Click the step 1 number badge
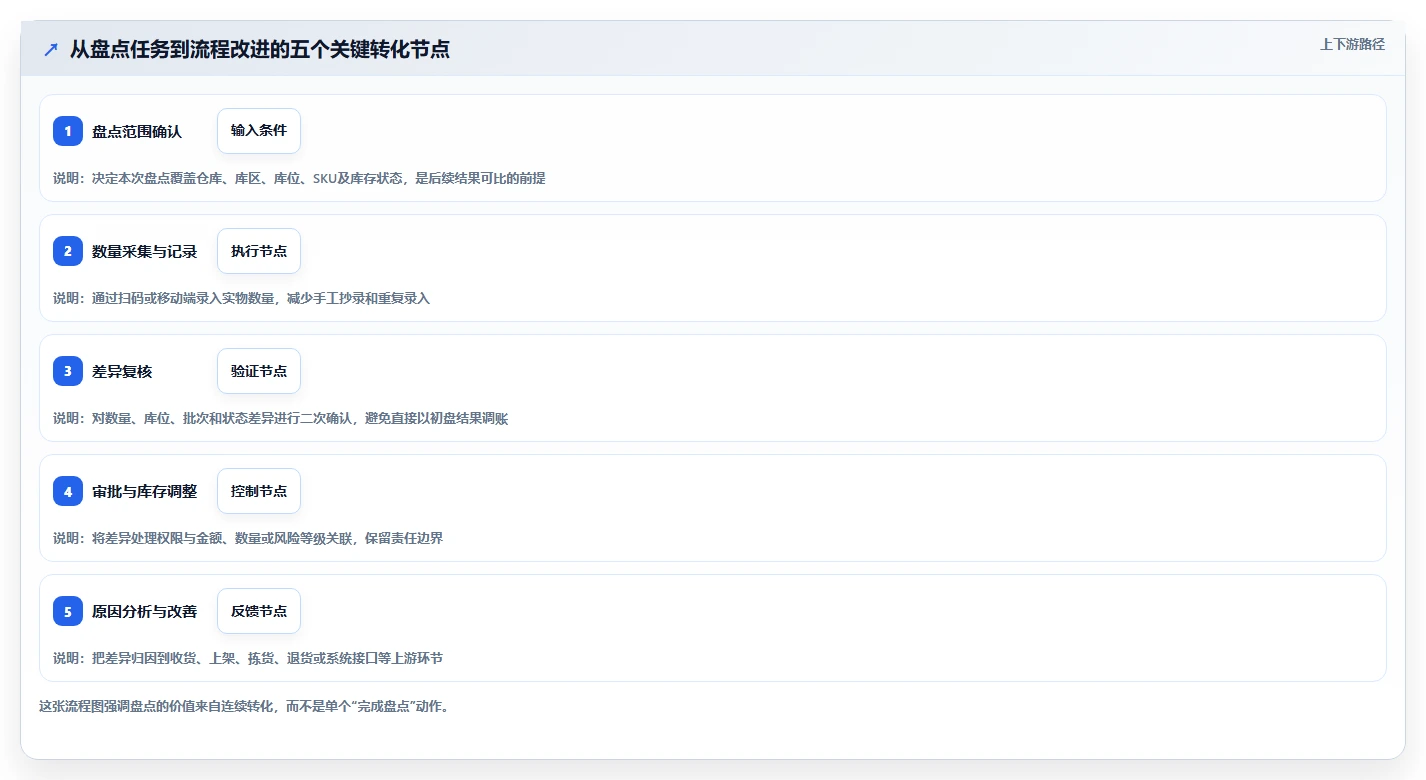Viewport: 1426px width, 780px height. 68,131
